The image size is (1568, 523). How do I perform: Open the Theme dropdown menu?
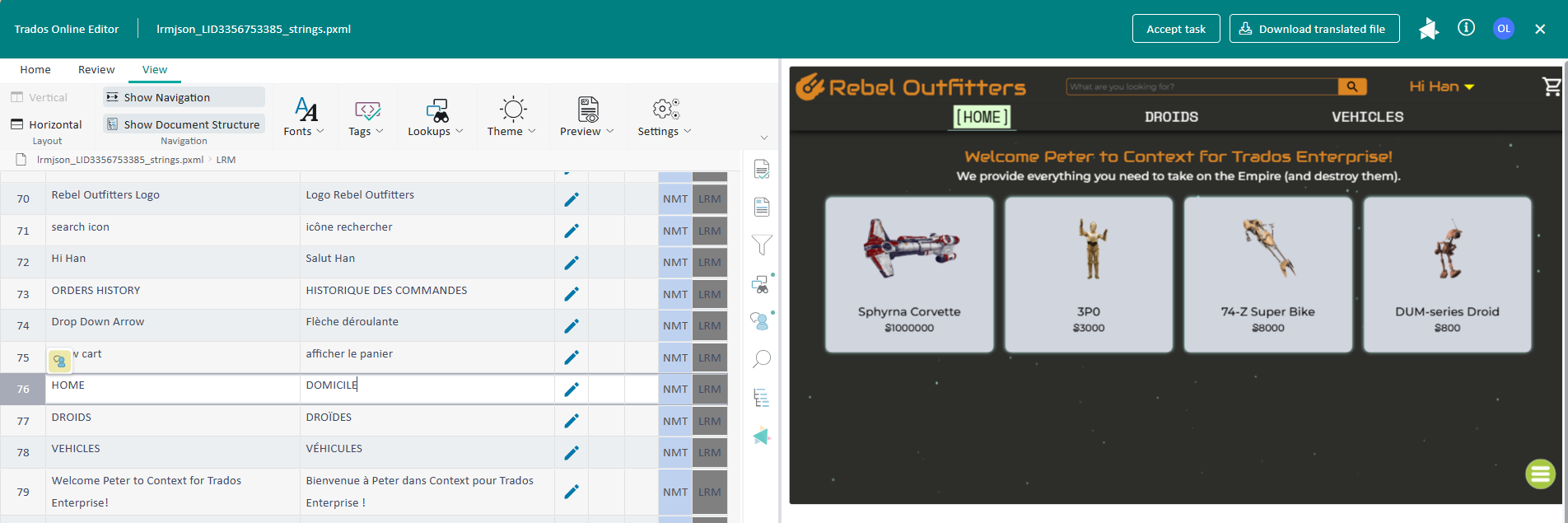(511, 117)
